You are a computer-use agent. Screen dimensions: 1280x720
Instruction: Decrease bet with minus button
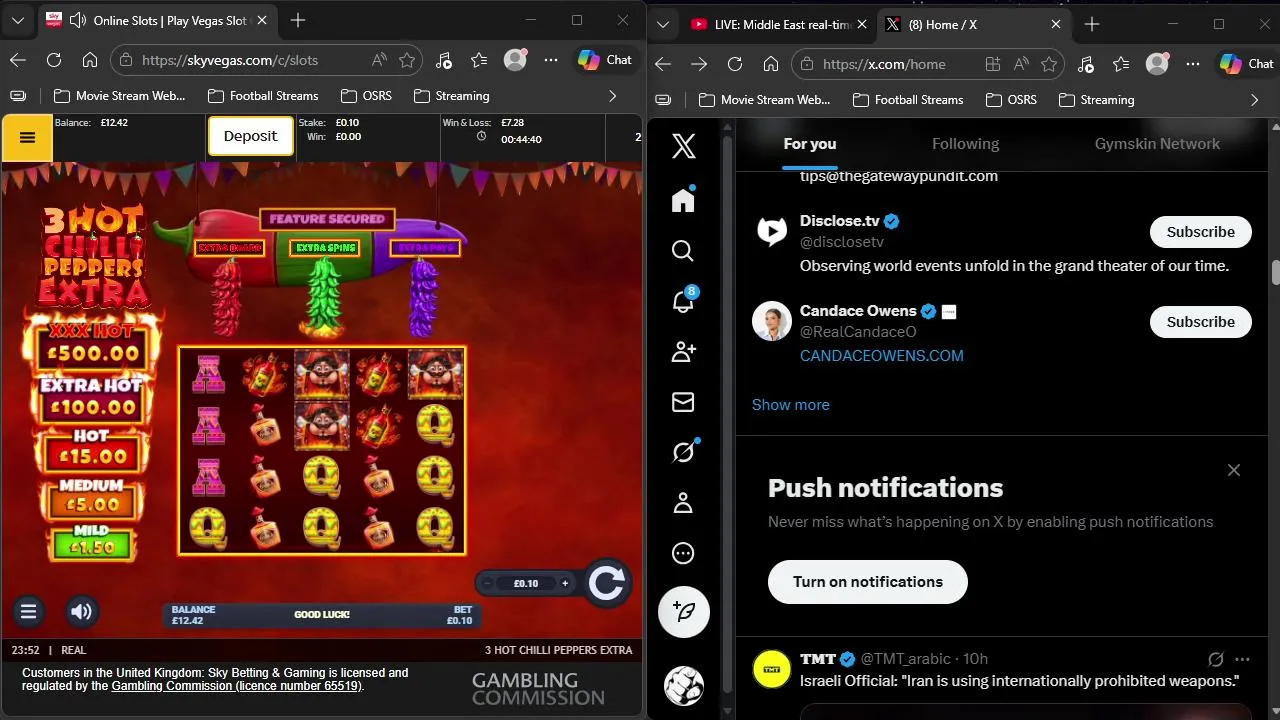[487, 583]
